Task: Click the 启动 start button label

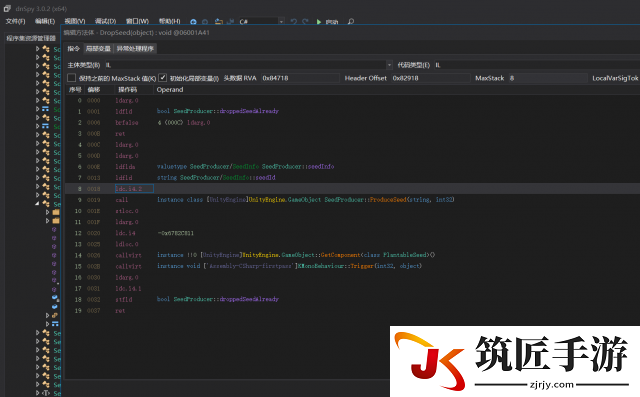Action: [332, 22]
